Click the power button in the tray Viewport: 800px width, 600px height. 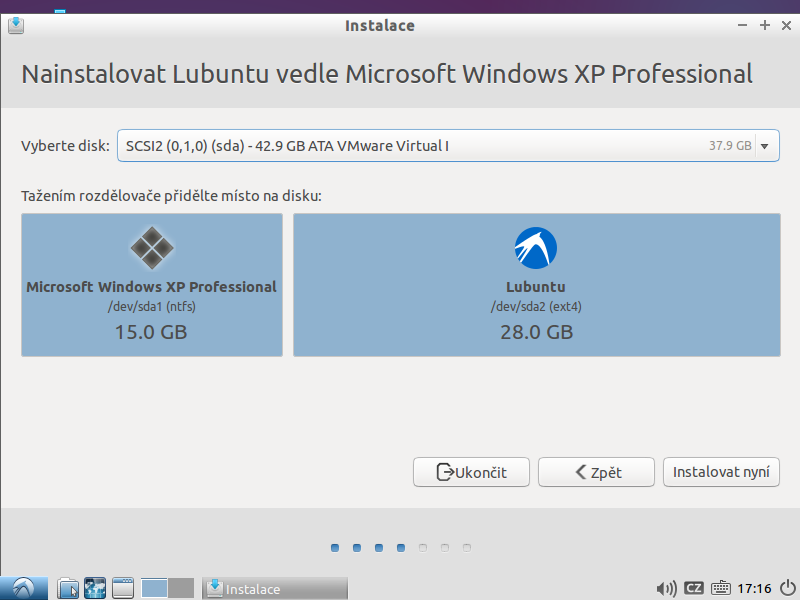click(788, 588)
